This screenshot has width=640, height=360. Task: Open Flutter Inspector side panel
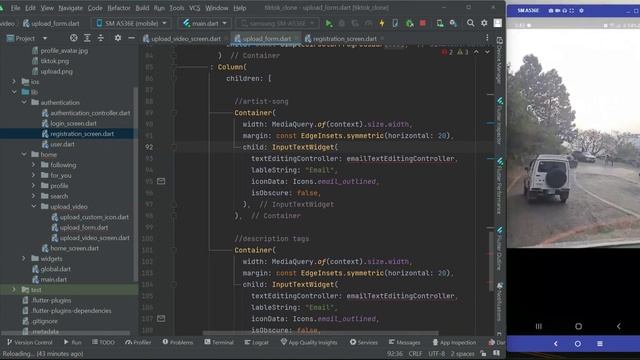pyautogui.click(x=500, y=120)
